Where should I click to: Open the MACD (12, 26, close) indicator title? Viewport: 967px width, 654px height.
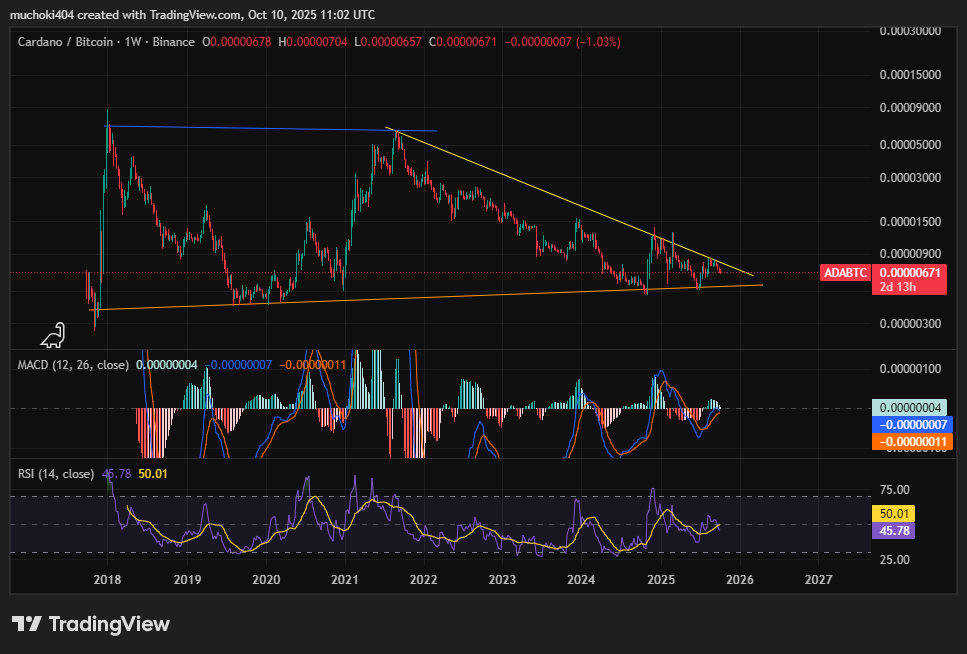click(x=73, y=365)
